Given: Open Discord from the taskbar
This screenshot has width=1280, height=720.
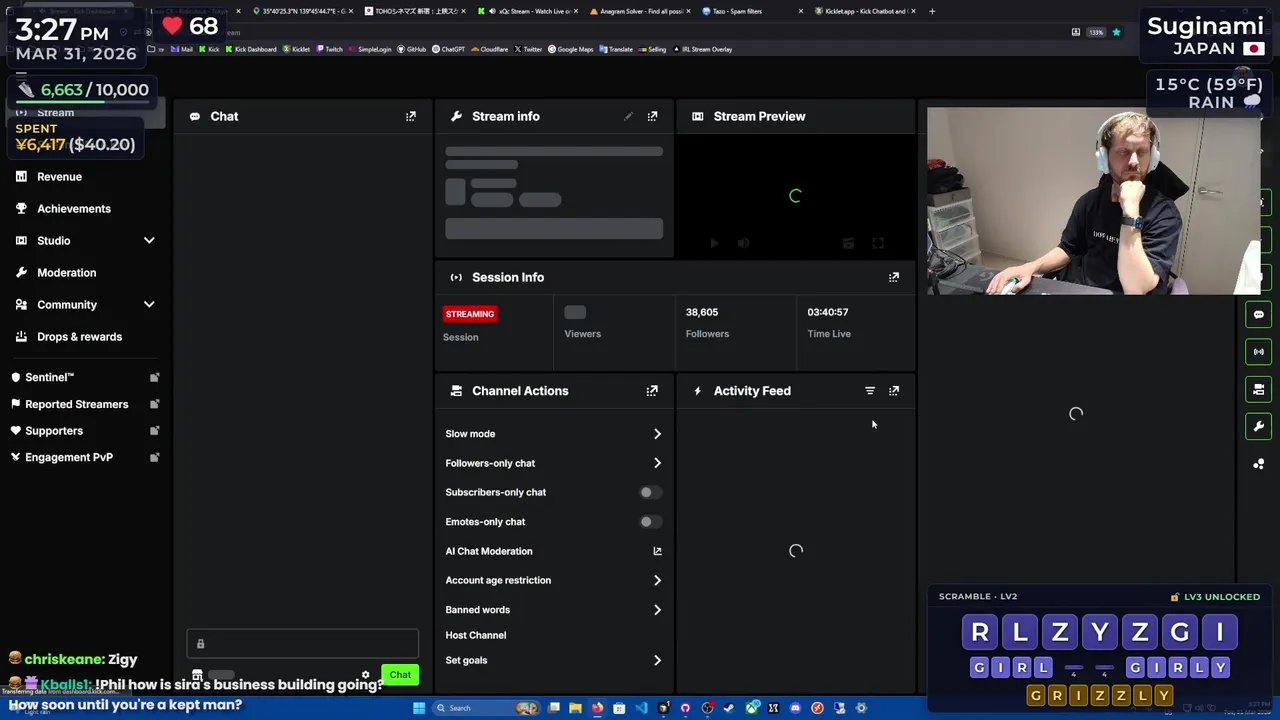Looking at the screenshot, I should [795, 708].
